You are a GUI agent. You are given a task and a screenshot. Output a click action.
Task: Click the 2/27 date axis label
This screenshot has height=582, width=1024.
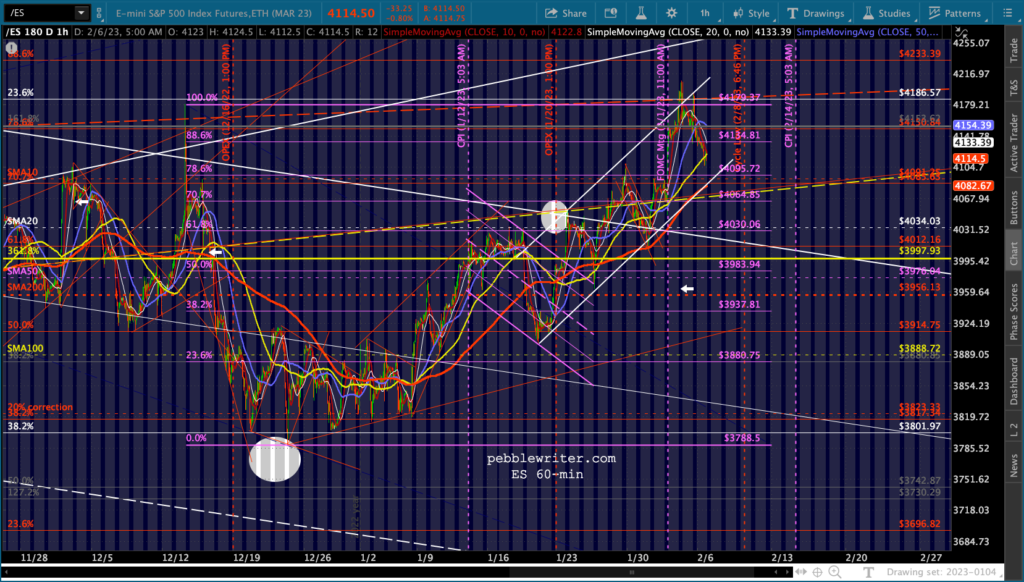click(x=931, y=558)
